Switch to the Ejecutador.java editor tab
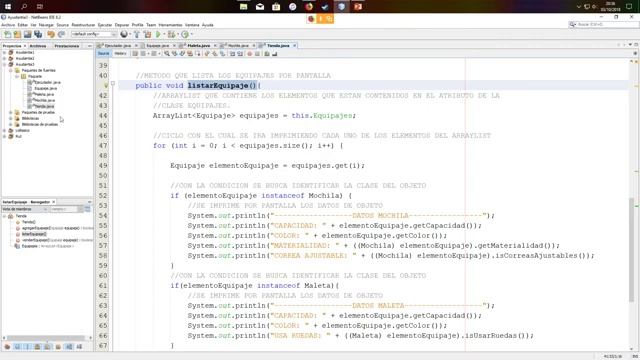Screen dimensions: 640x360 coord(118,45)
